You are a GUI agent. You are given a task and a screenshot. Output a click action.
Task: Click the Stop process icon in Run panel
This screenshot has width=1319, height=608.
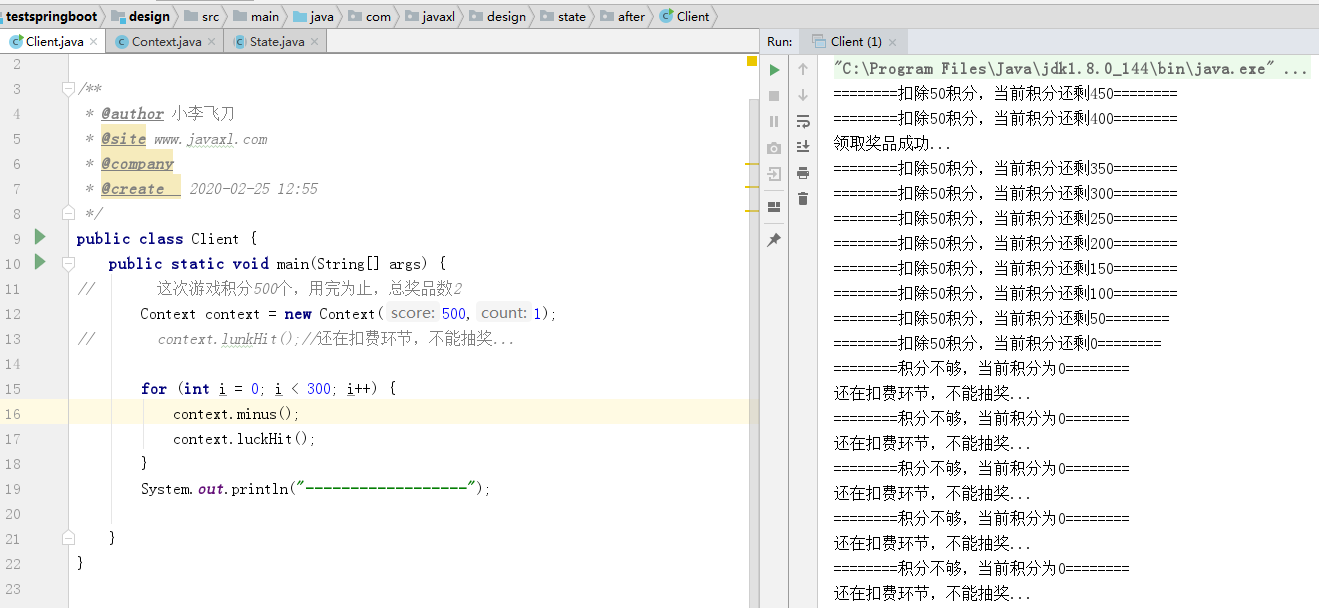(774, 96)
